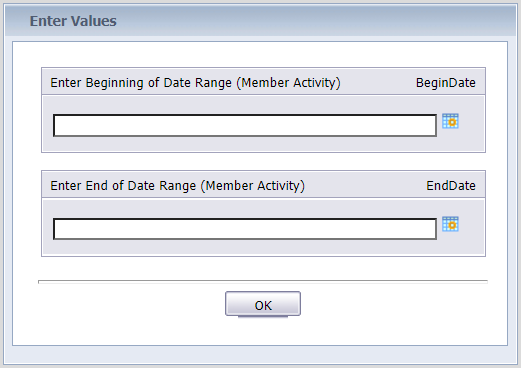
Task: Select the BeginDate parameter name label
Action: point(446,83)
